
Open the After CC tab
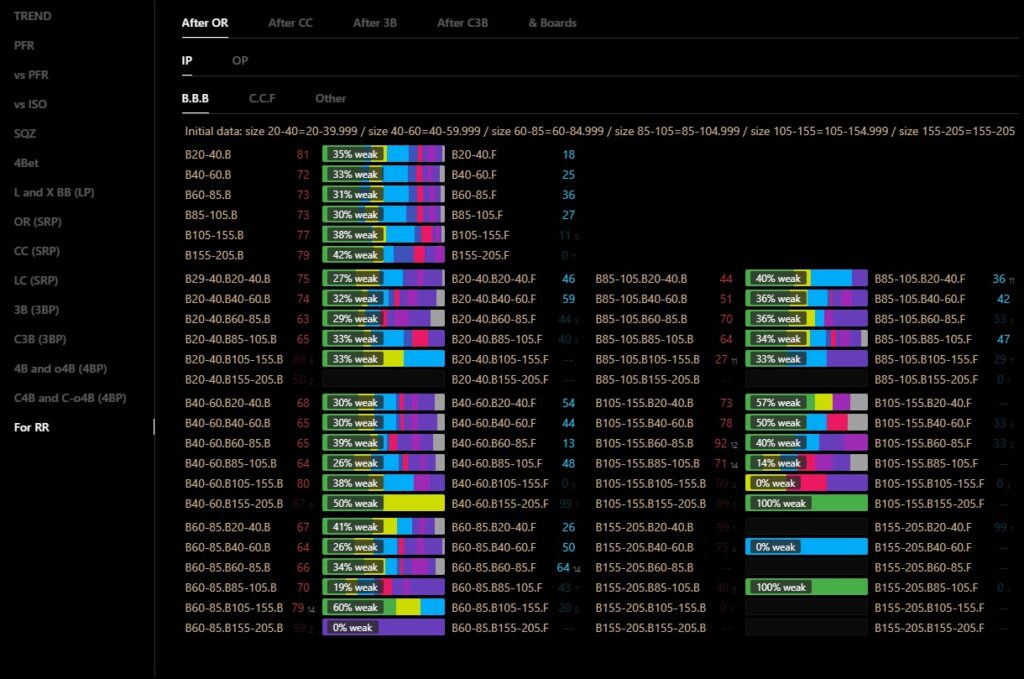(290, 23)
